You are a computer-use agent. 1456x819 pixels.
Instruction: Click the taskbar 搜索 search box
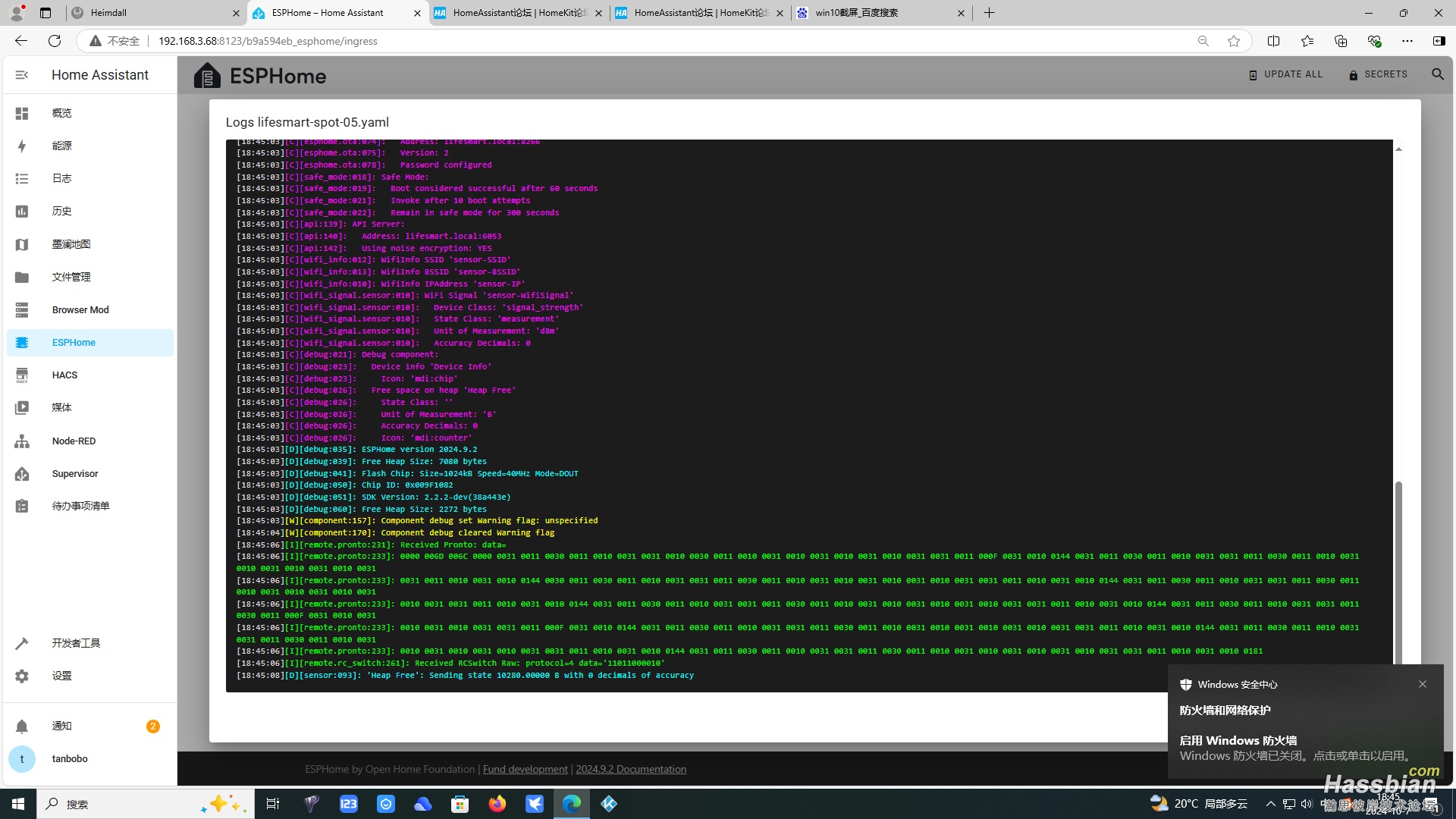146,804
